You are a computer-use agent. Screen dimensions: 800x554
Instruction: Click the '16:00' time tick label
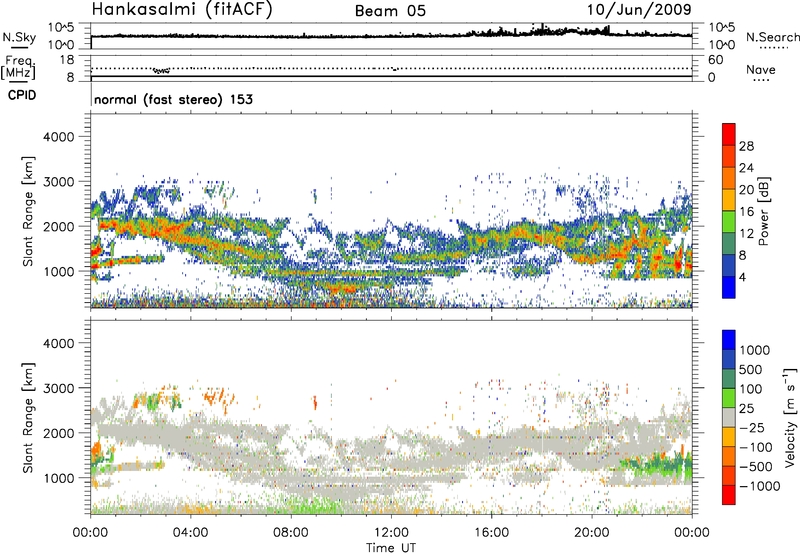click(x=491, y=533)
